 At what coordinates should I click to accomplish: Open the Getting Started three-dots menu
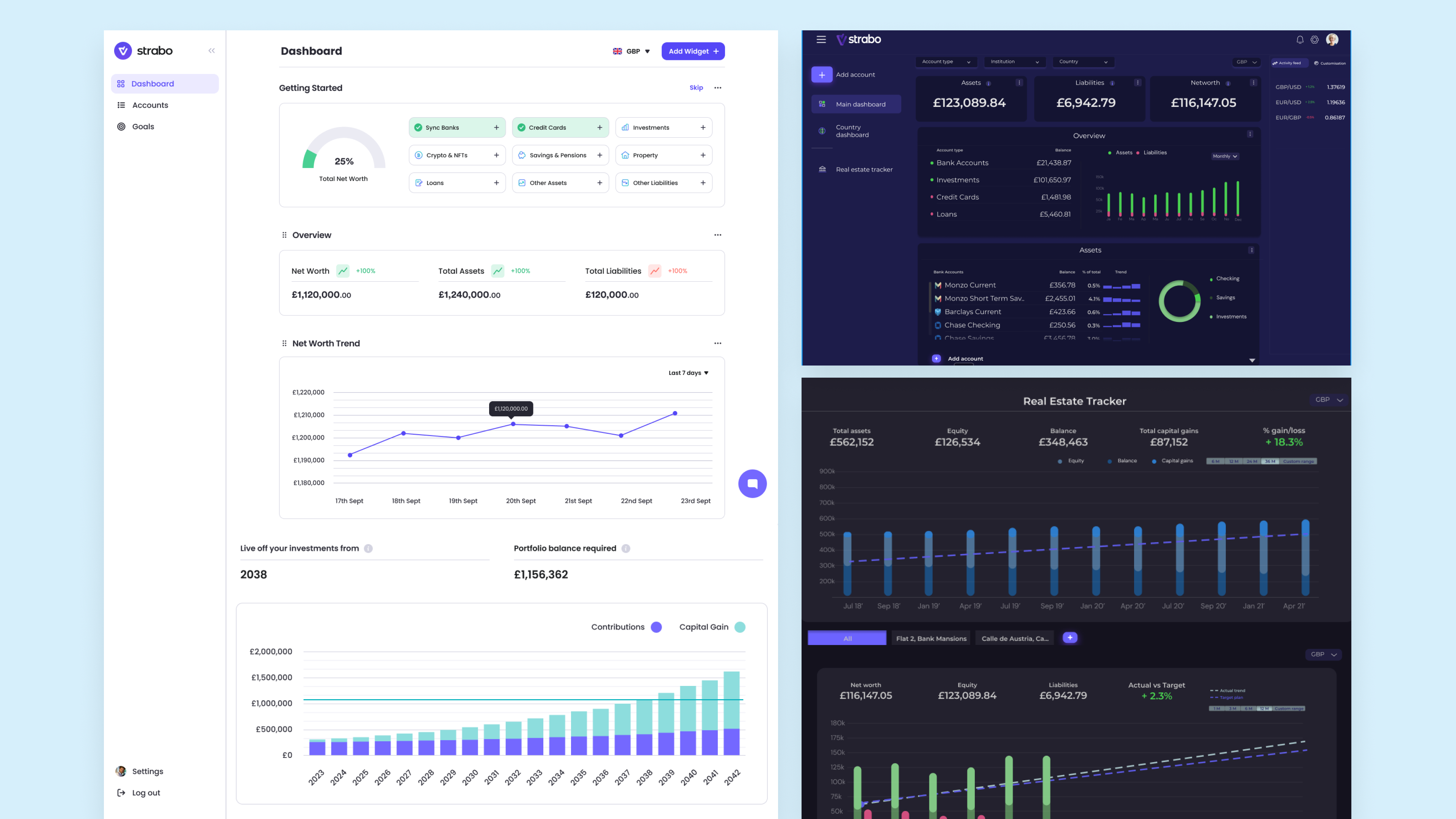[x=717, y=88]
